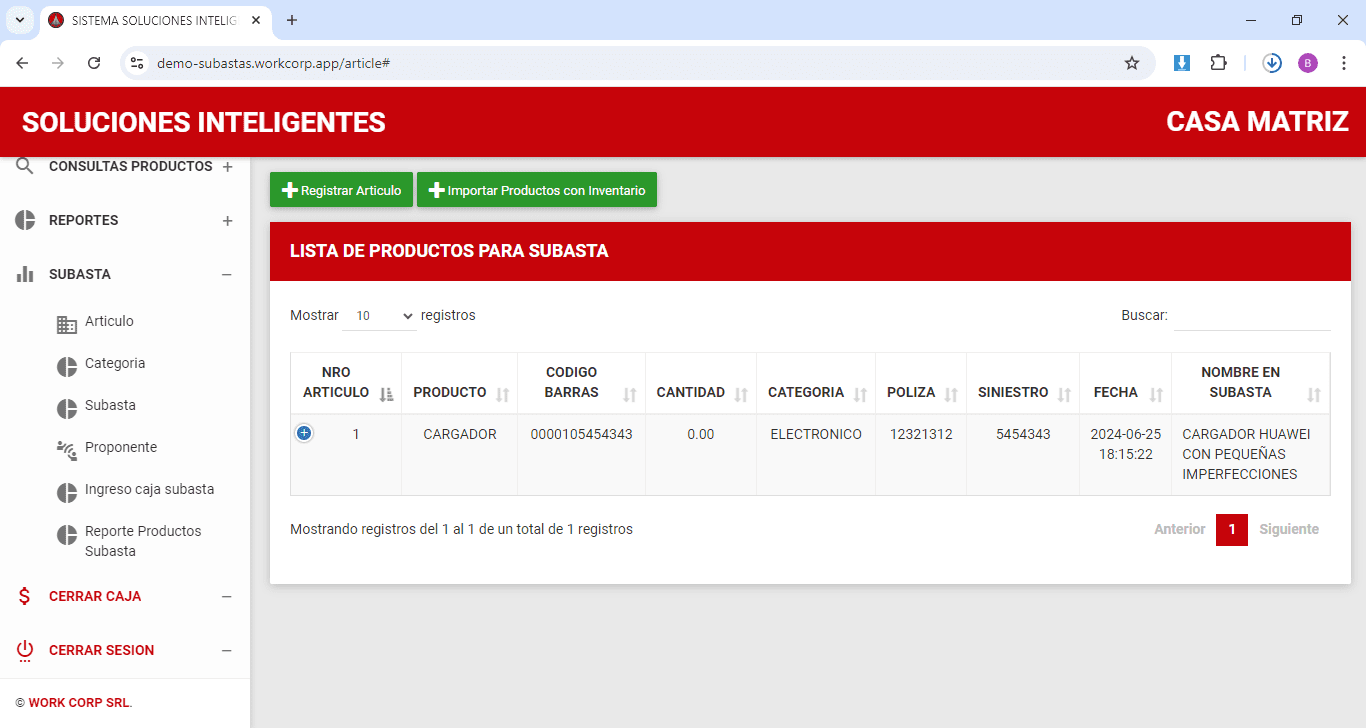Sort by POLIZA column
This screenshot has height=728, width=1366.
(x=921, y=383)
